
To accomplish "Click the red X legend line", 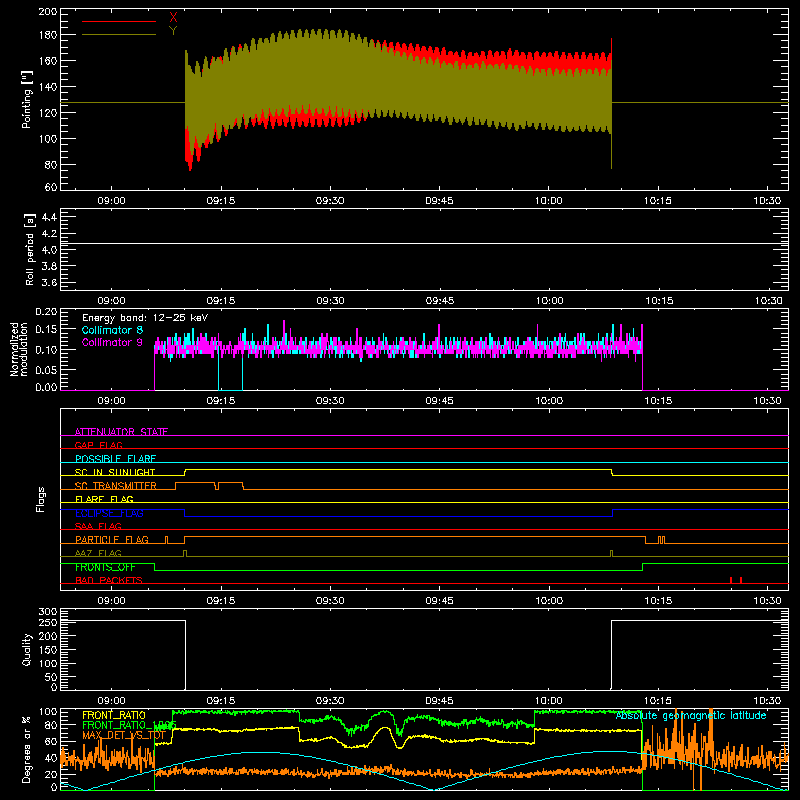I will 119,21.
